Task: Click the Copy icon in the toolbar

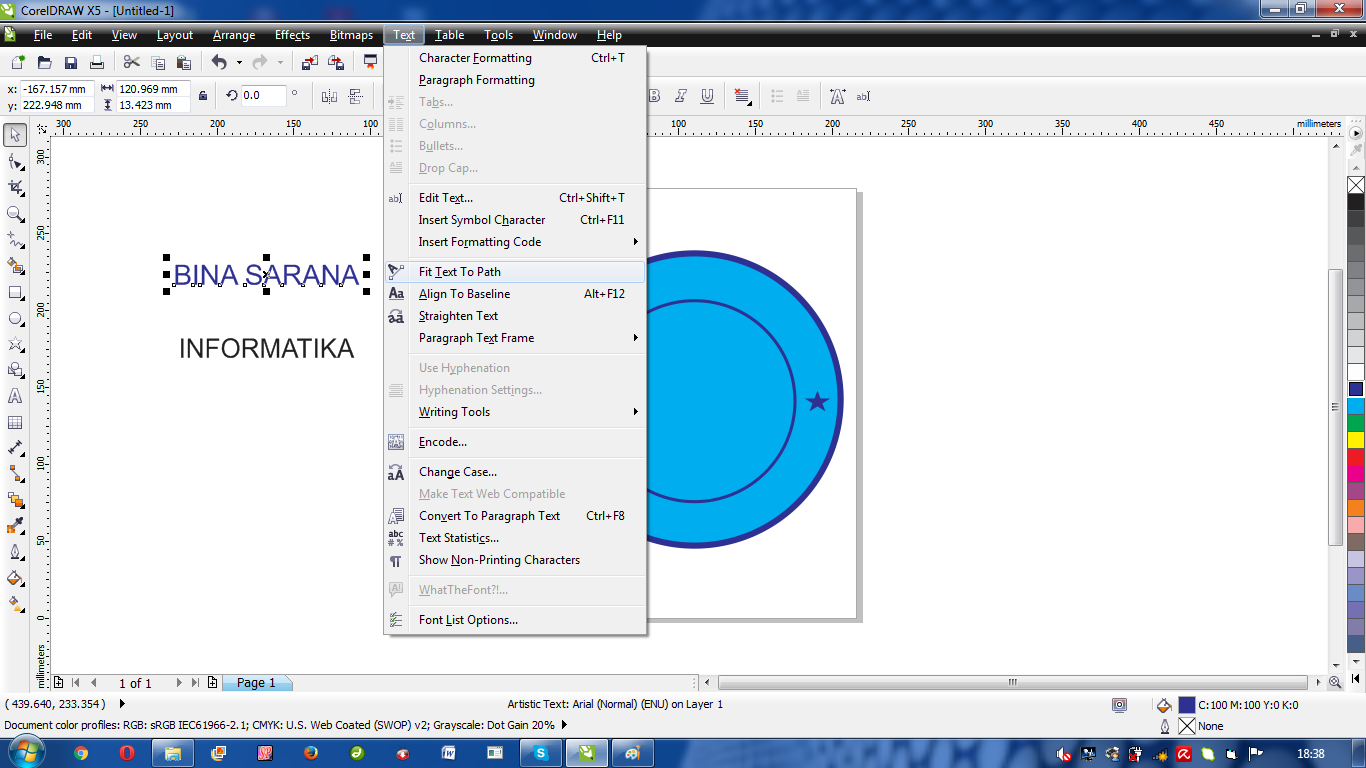Action: tap(158, 62)
